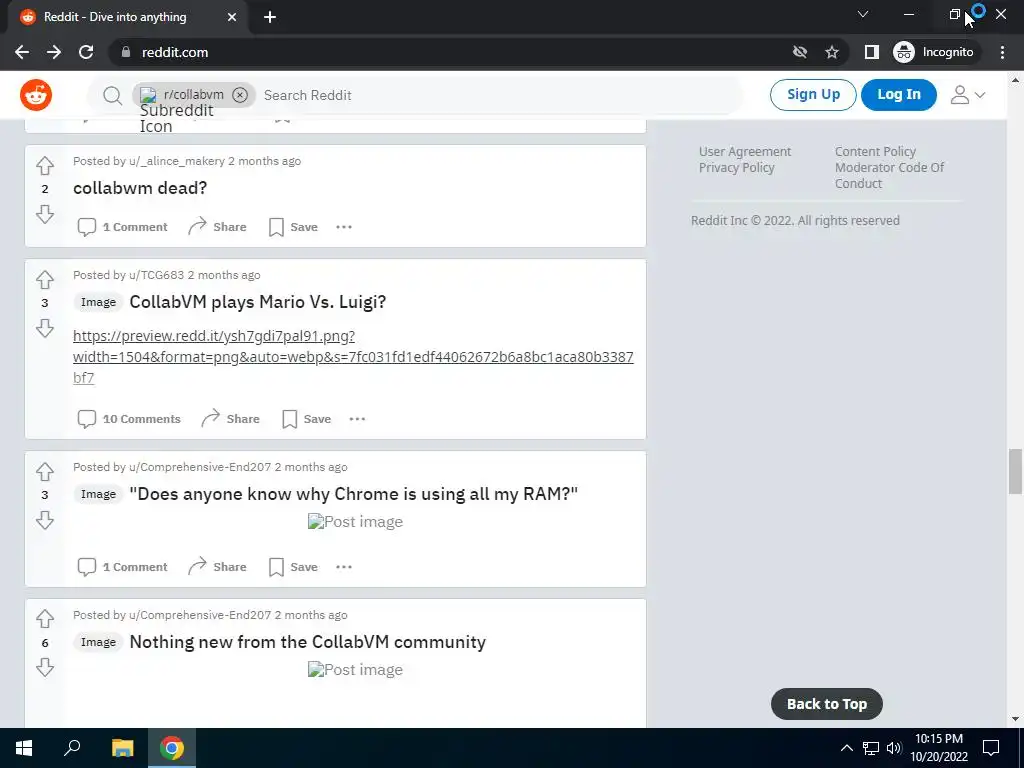
Task: Click the Sign Up button
Action: pos(813,95)
